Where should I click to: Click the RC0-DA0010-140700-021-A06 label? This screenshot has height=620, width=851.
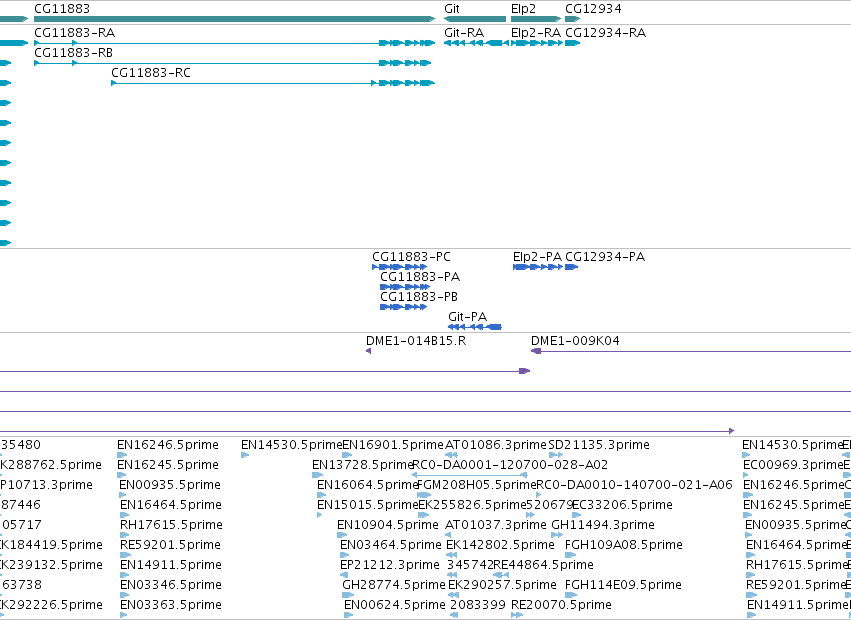(634, 485)
